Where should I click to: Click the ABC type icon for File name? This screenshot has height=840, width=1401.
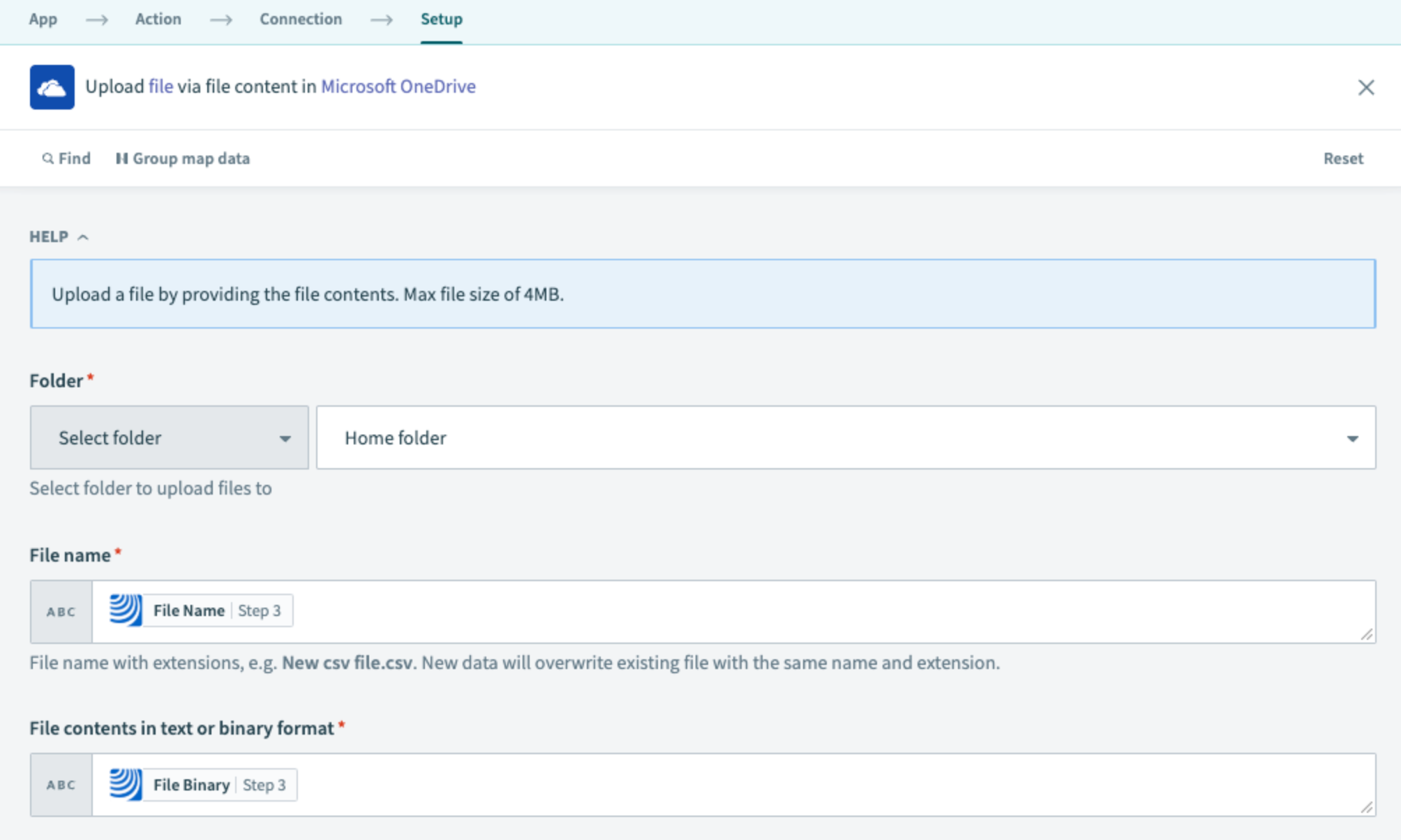coord(61,612)
